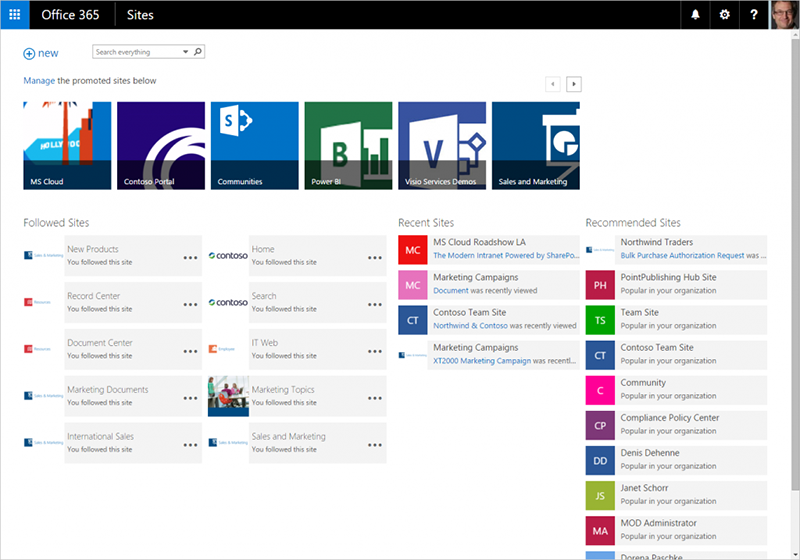Open more options for International Sales
The width and height of the screenshot is (800, 560).
click(190, 445)
